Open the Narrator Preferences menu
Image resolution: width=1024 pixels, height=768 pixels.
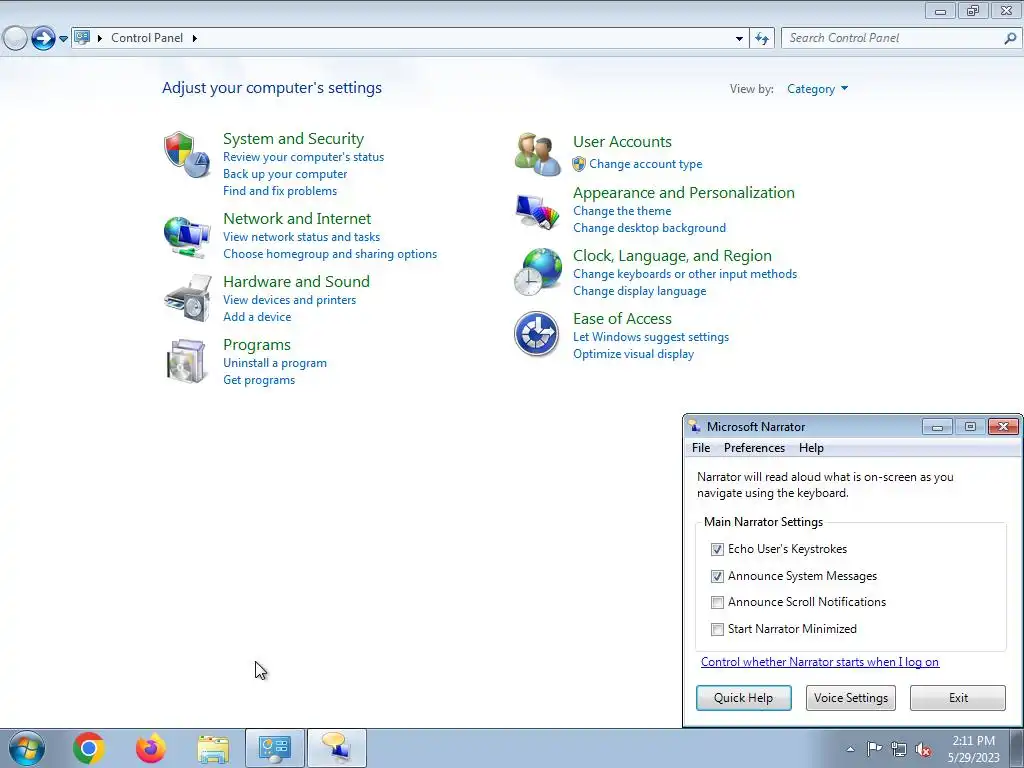click(754, 448)
